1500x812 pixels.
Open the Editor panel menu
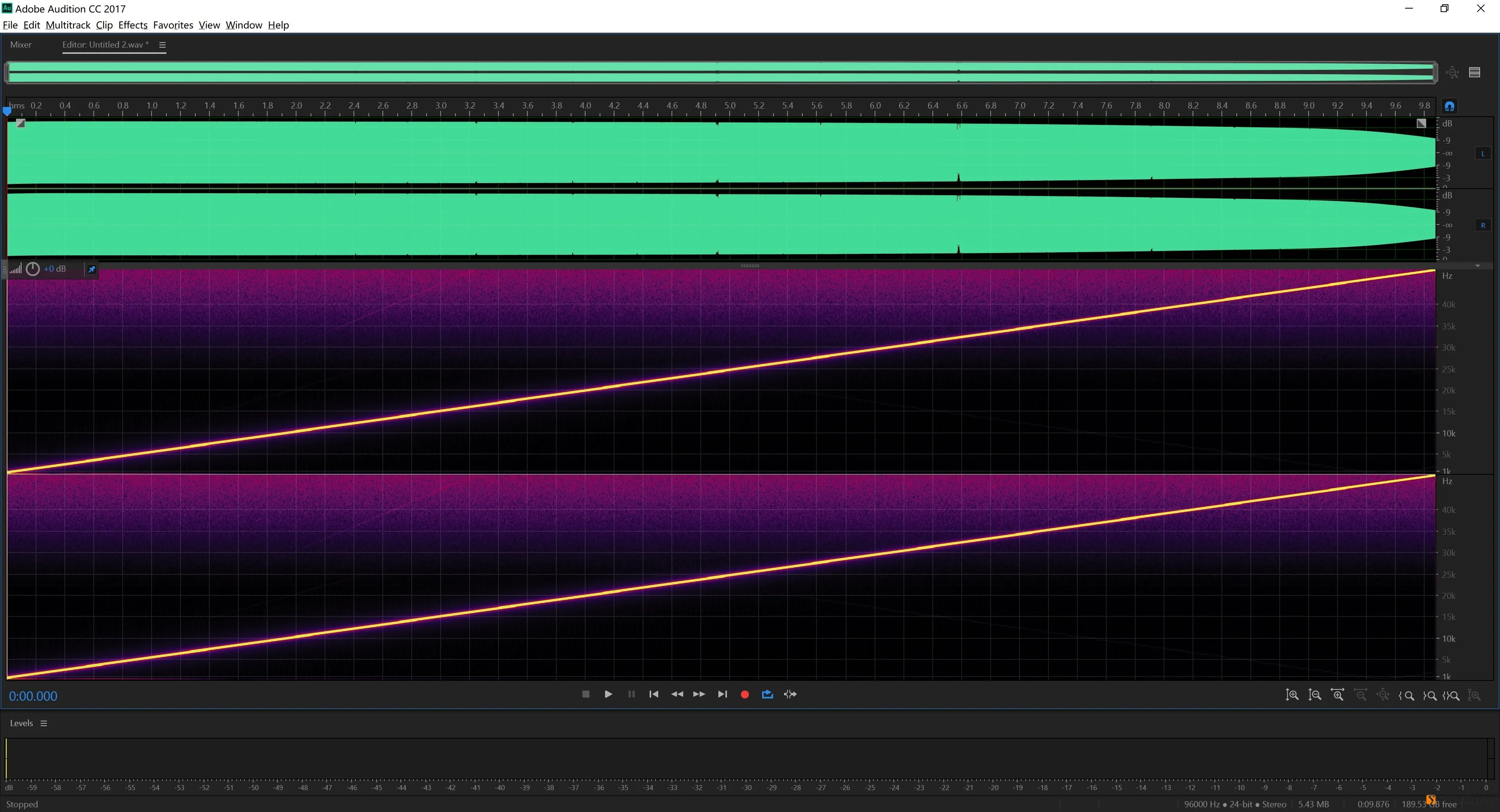pyautogui.click(x=162, y=45)
